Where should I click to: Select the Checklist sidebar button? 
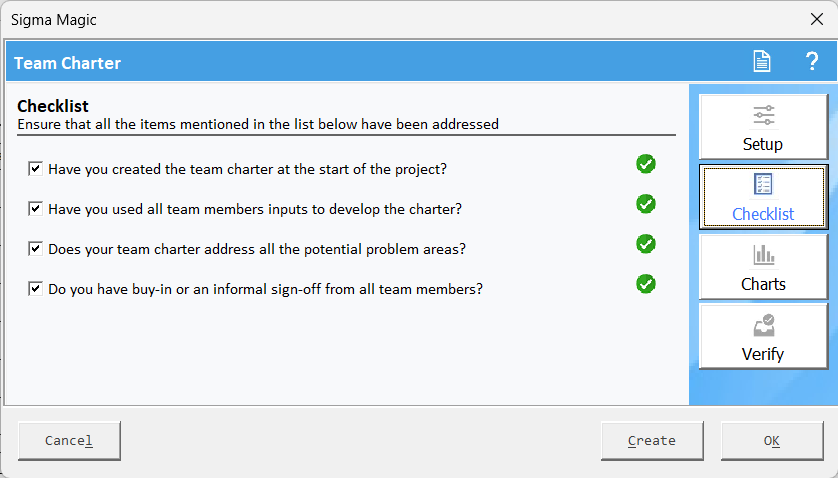click(763, 197)
